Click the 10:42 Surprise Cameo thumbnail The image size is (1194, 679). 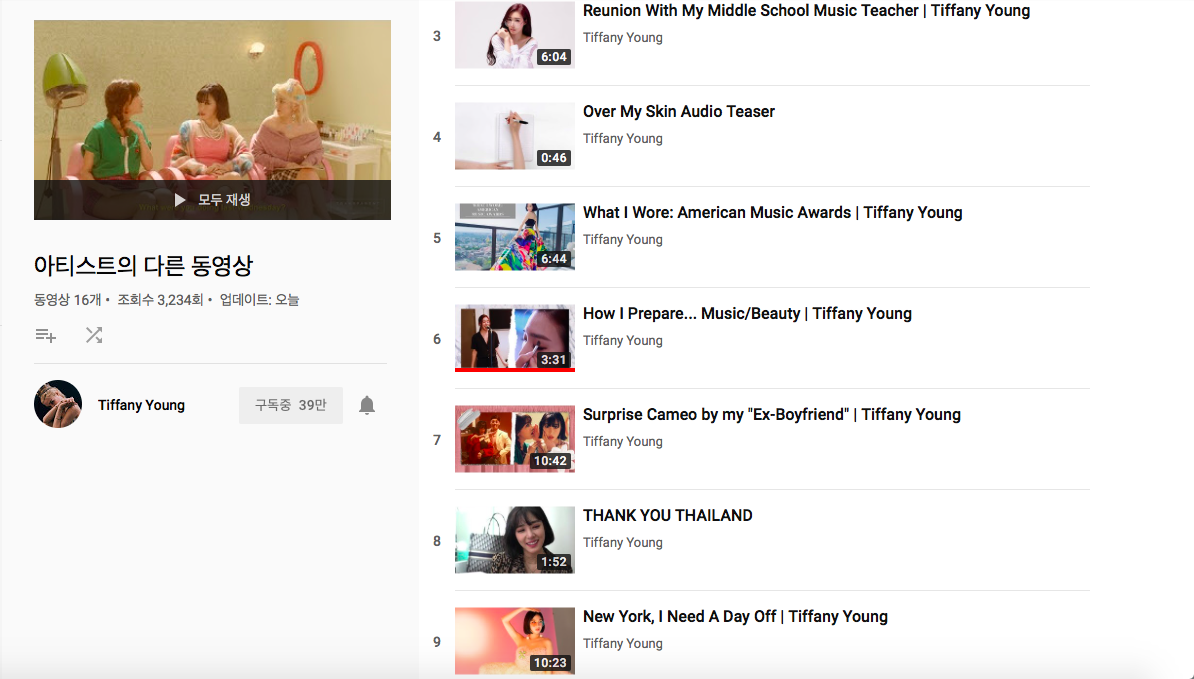point(515,439)
